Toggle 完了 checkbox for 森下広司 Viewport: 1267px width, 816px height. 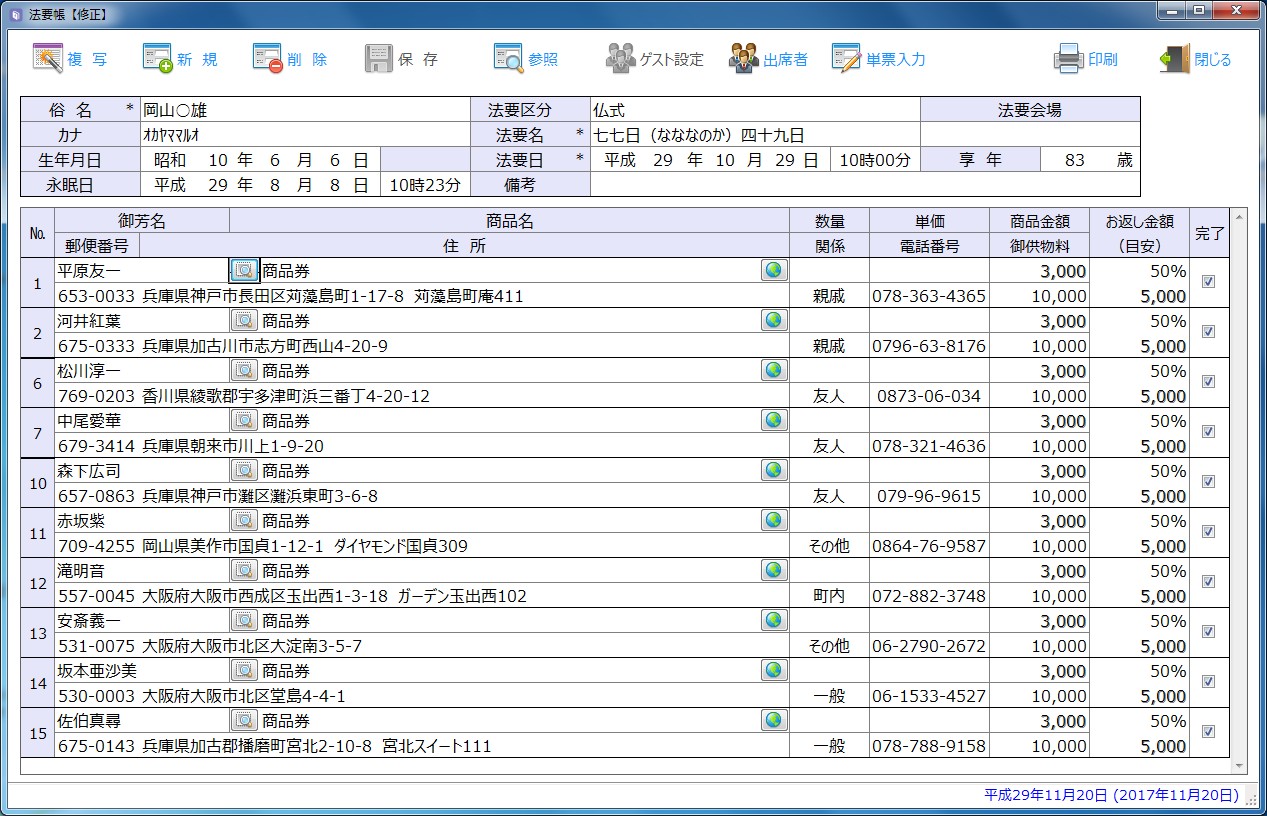(x=1208, y=482)
